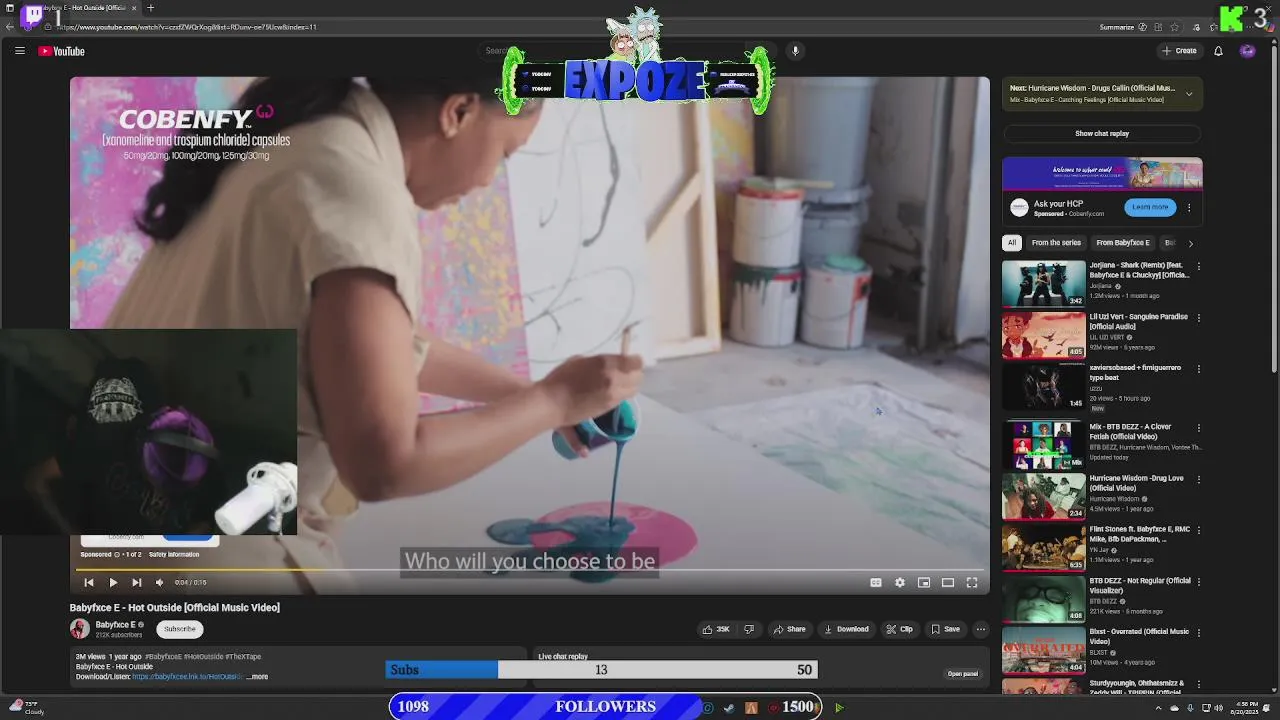Open options for Flint Stones video

tap(1199, 530)
